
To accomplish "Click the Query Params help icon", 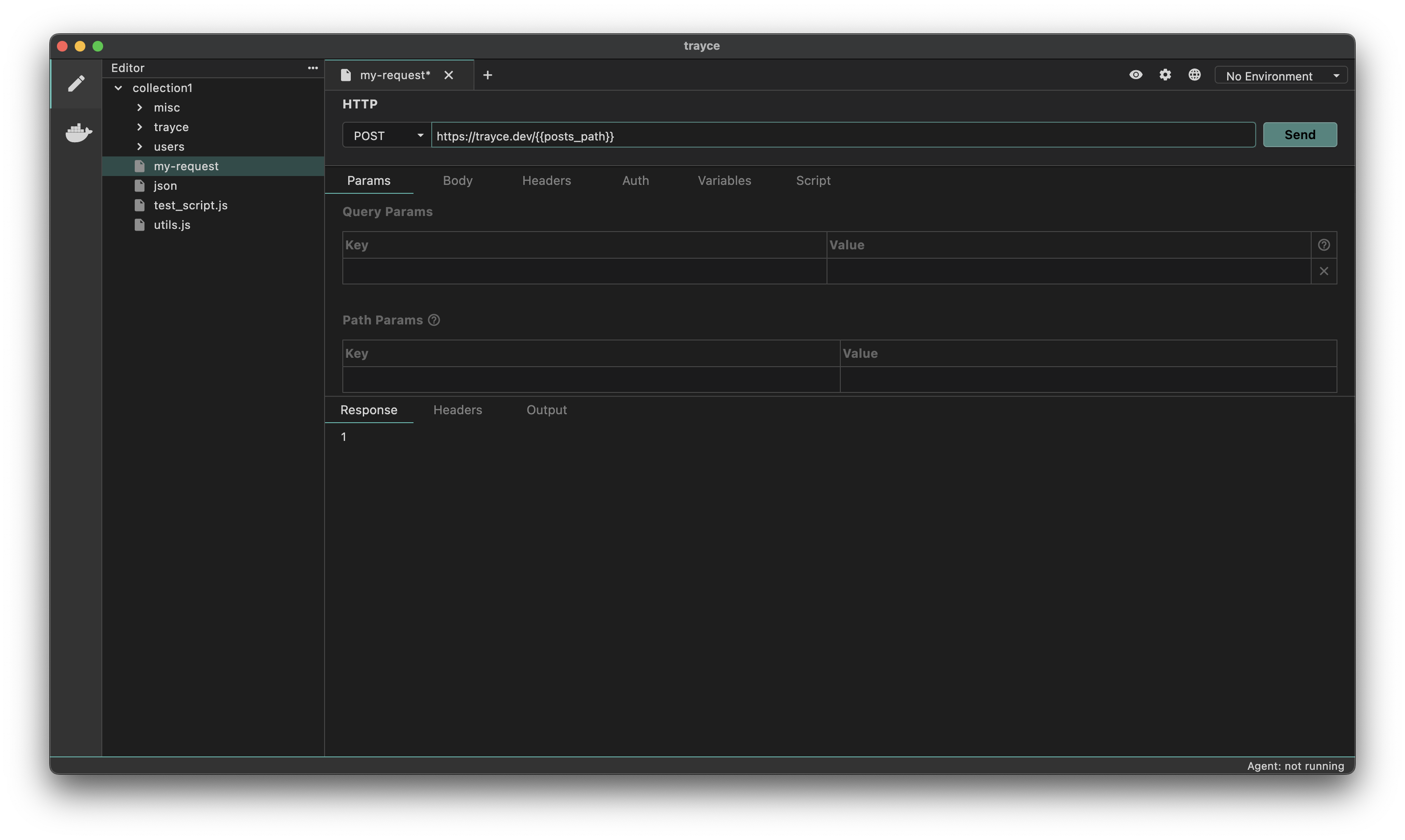I will pyautogui.click(x=1324, y=245).
